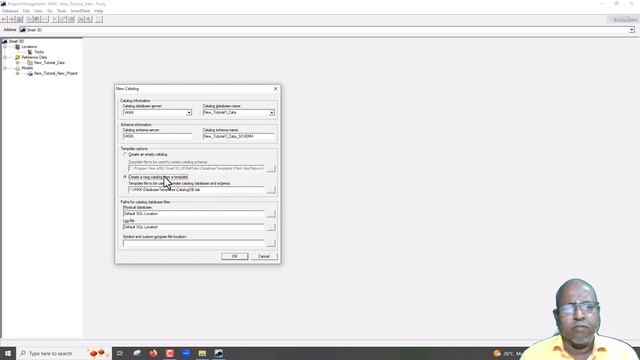
Task: Open Catalog database server dropdown
Action: (189, 113)
